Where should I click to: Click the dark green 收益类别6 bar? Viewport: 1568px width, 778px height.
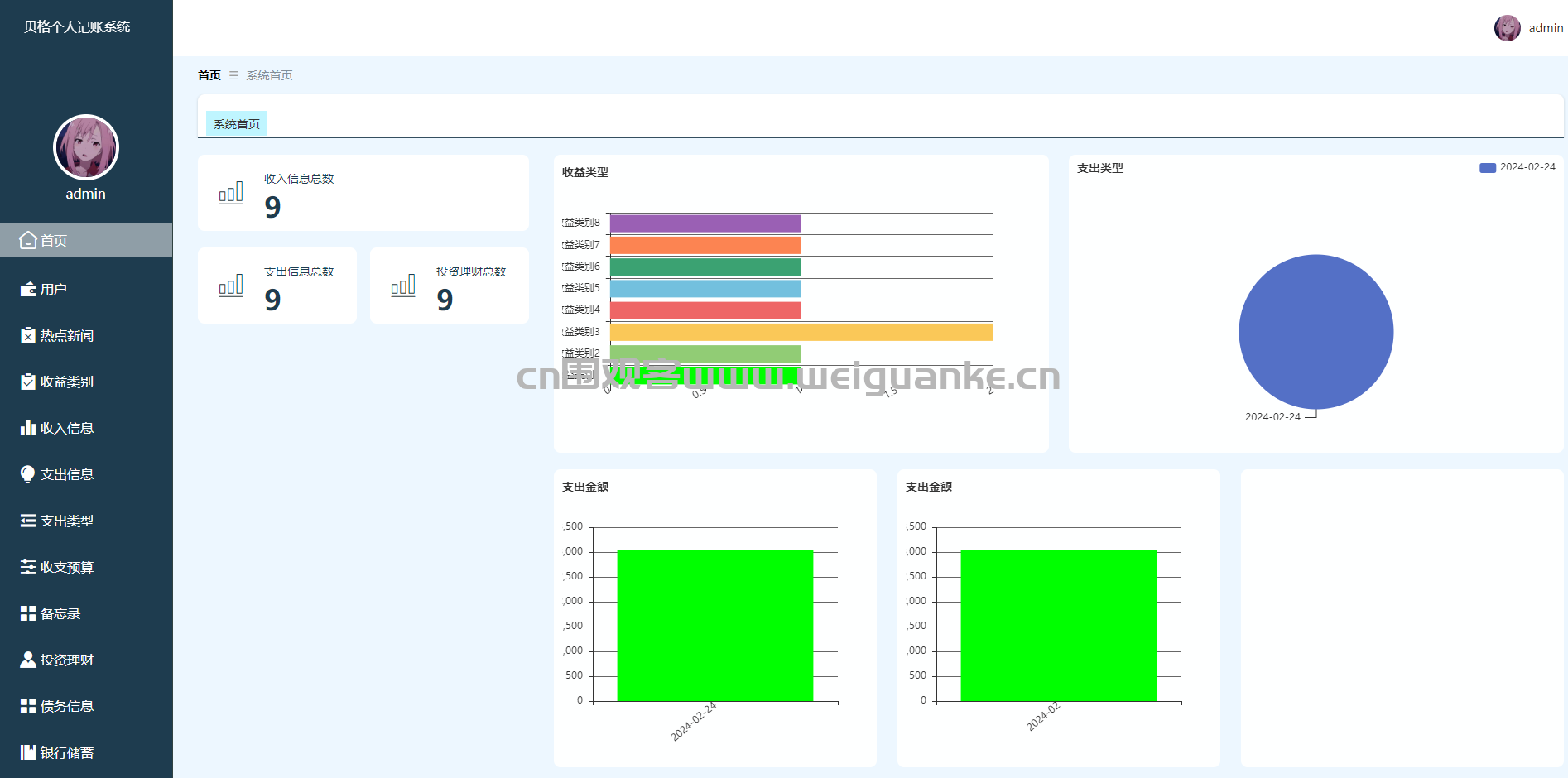705,267
